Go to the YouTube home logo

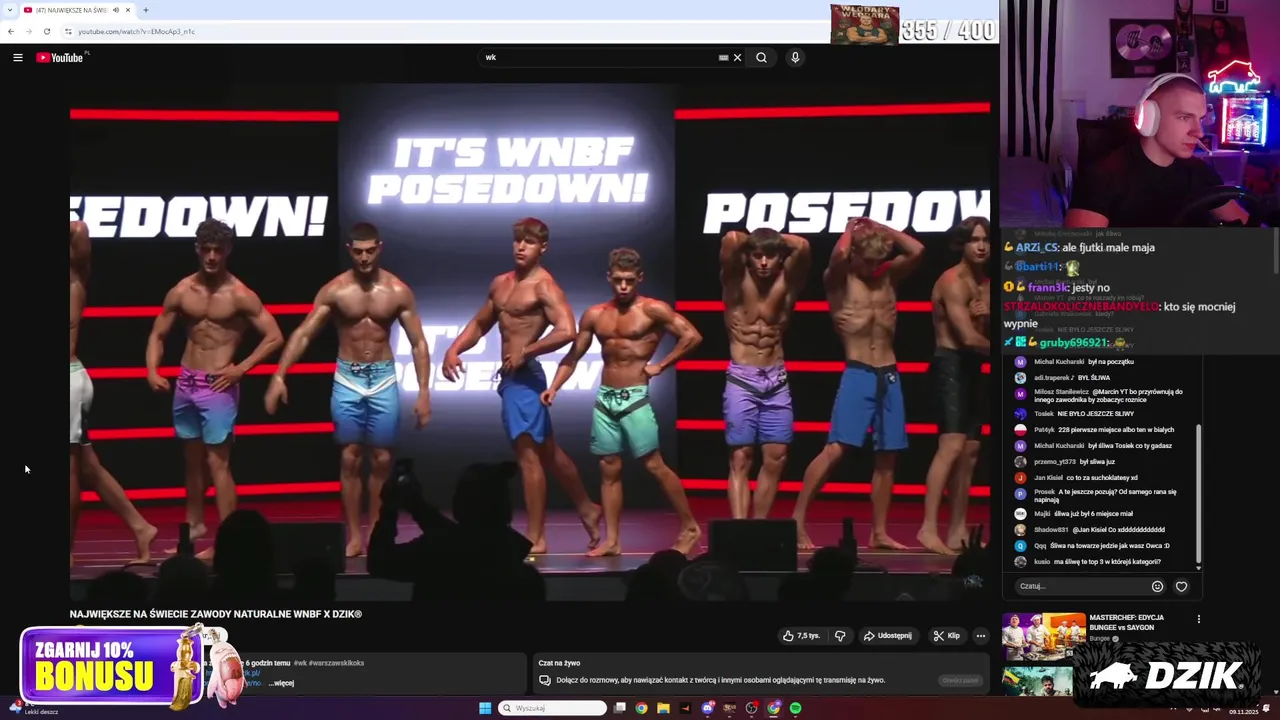pyautogui.click(x=60, y=58)
